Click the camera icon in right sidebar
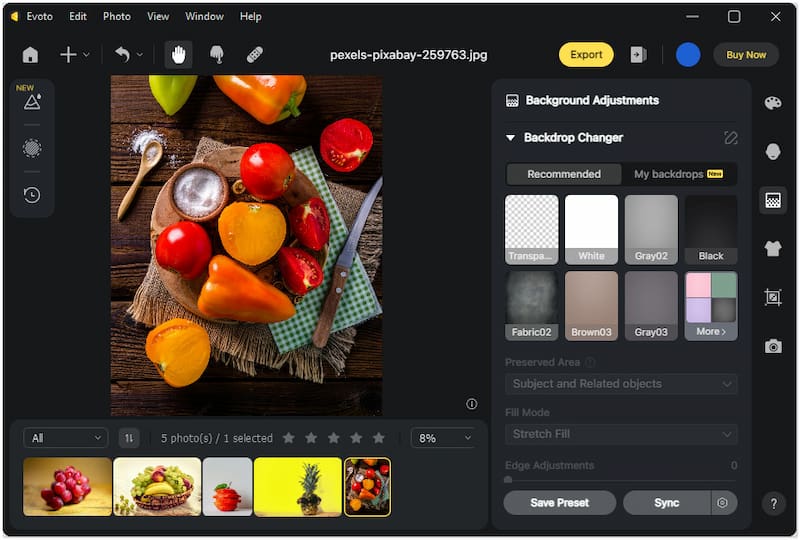 coord(773,346)
